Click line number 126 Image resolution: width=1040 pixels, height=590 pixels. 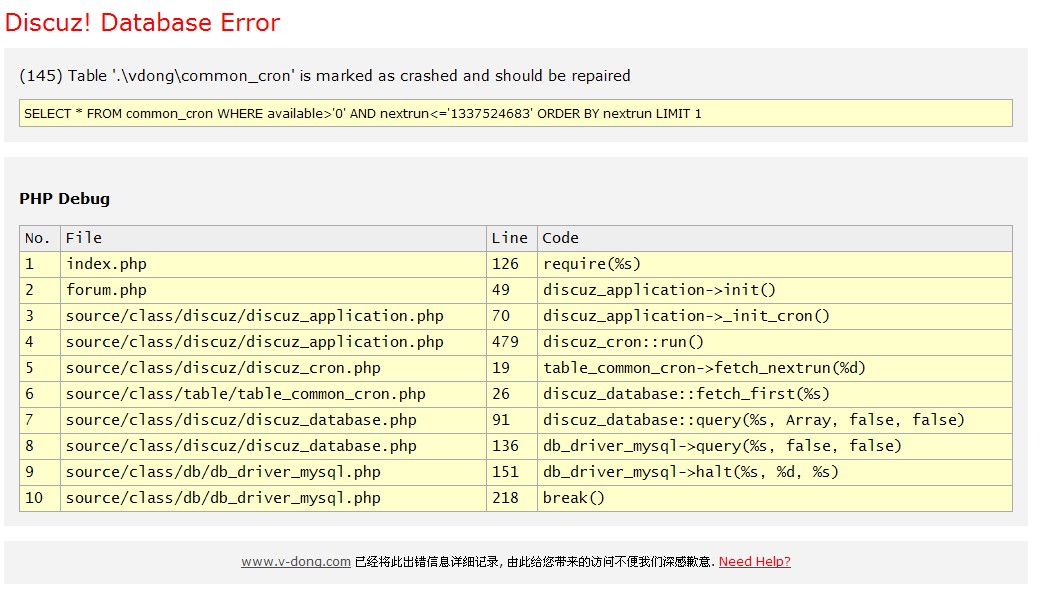pos(505,265)
